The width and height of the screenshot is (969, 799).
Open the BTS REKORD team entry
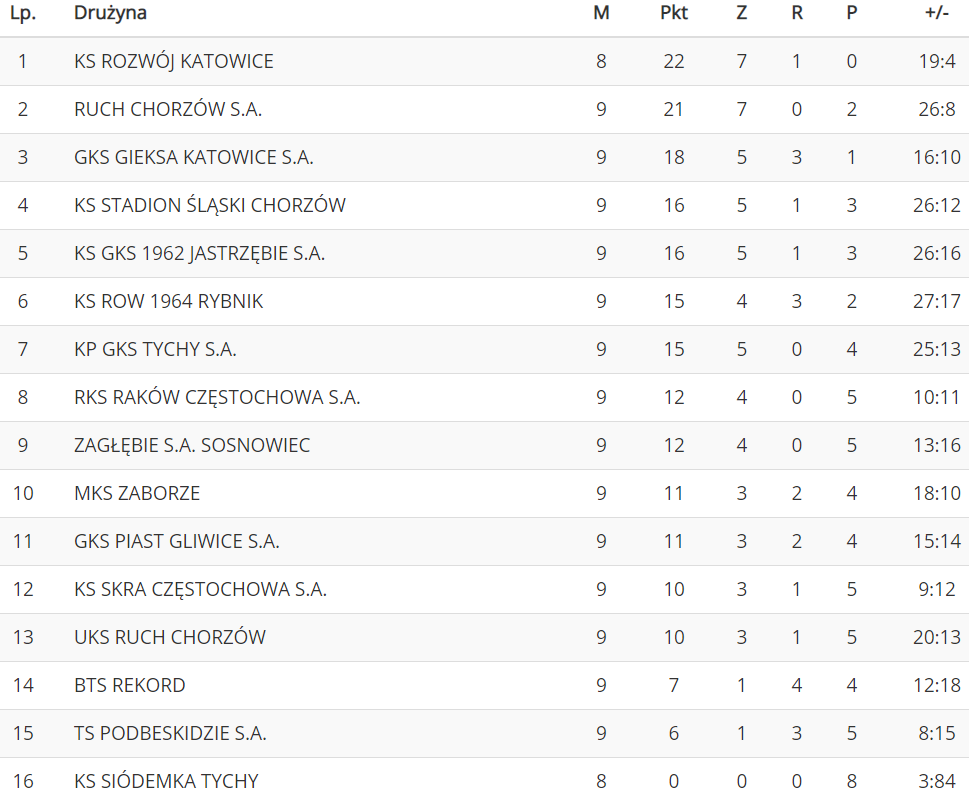pyautogui.click(x=130, y=685)
